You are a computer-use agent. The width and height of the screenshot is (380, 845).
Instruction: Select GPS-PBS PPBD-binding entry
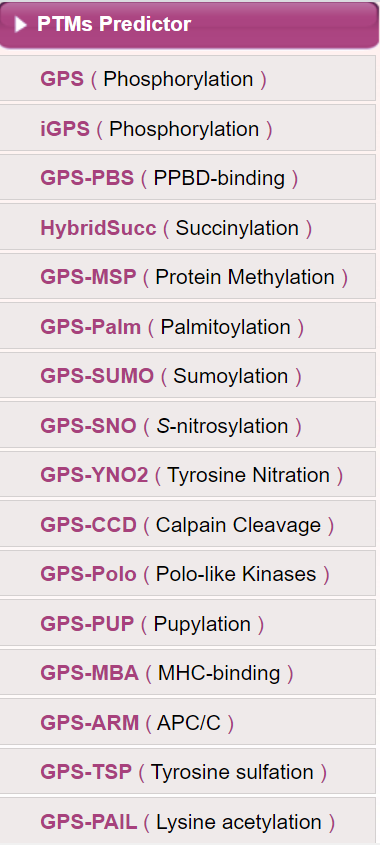[187, 177]
